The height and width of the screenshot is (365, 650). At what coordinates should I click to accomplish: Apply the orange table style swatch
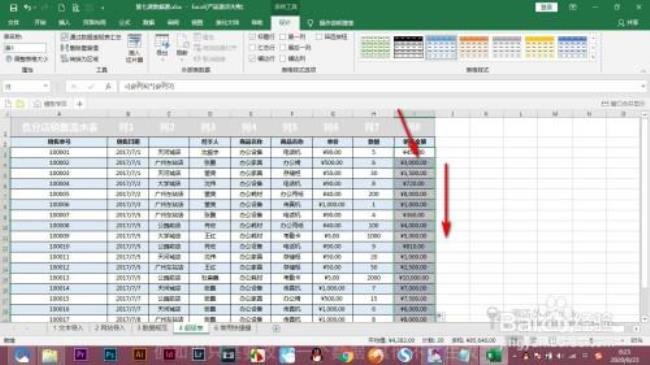pyautogui.click(x=474, y=47)
